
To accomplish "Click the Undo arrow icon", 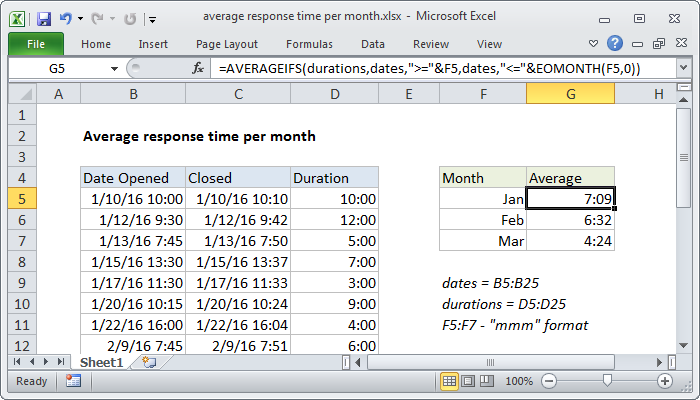I will (x=66, y=18).
